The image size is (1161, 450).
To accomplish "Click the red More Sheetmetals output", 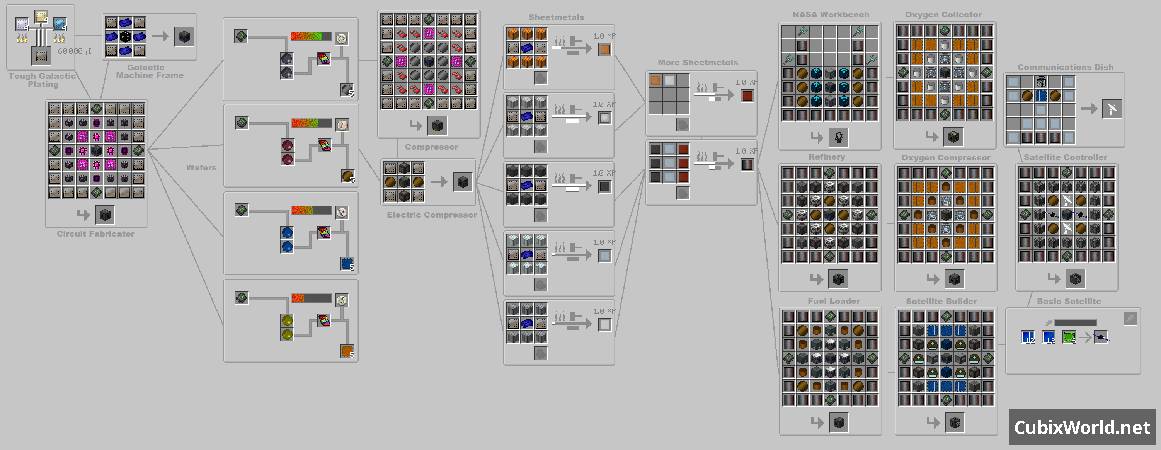I will [x=747, y=95].
